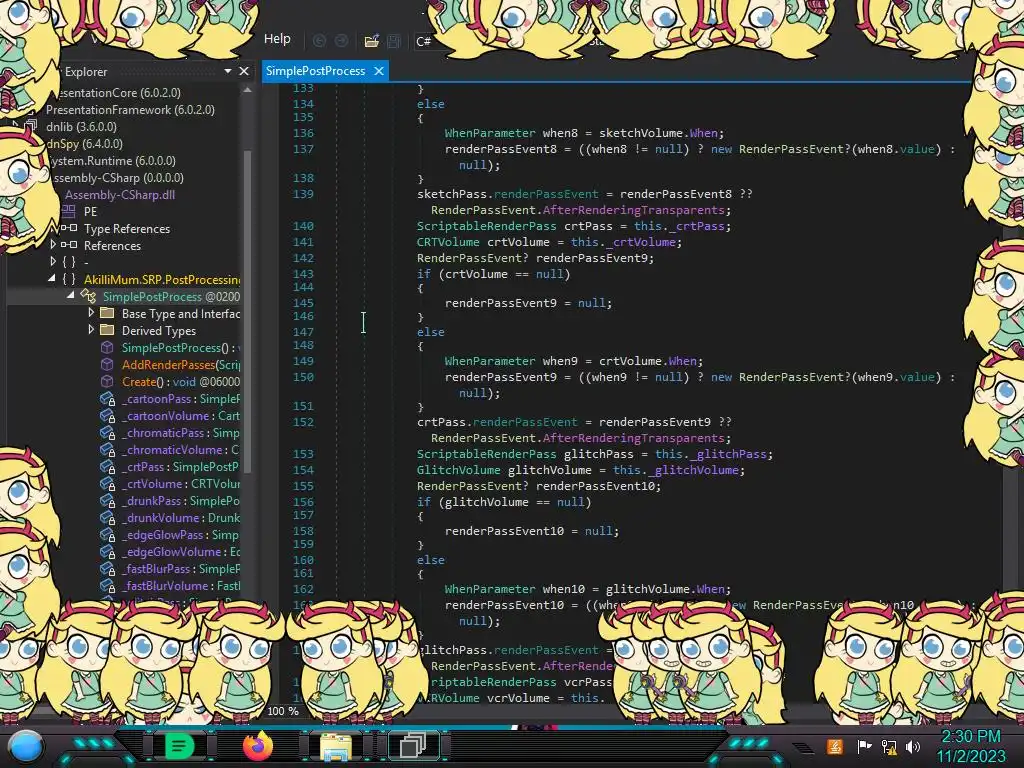Click the Save All disk icon
Image resolution: width=1024 pixels, height=768 pixels.
394,41
